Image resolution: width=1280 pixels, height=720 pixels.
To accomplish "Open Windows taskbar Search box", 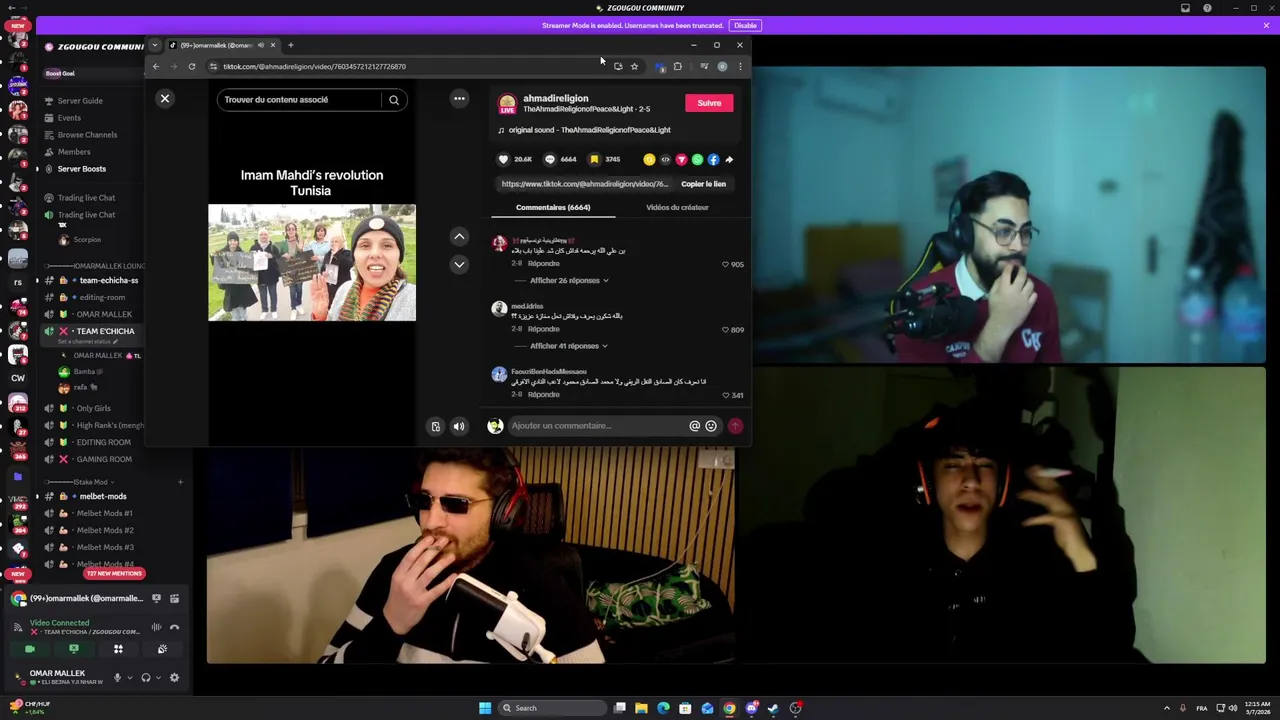I will point(553,708).
